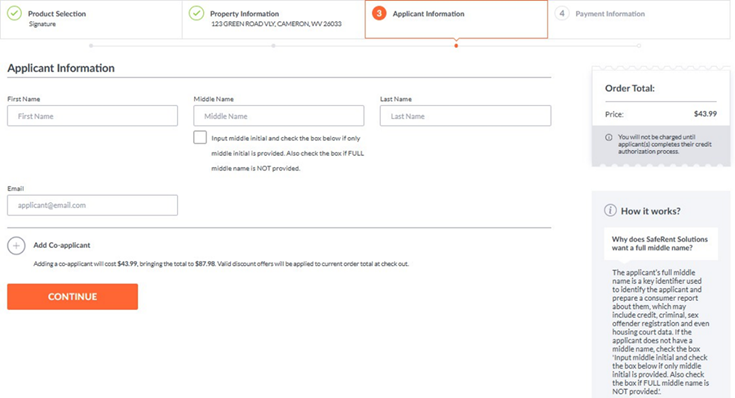Open the Property Information step tab
735x398 pixels.
[274, 19]
